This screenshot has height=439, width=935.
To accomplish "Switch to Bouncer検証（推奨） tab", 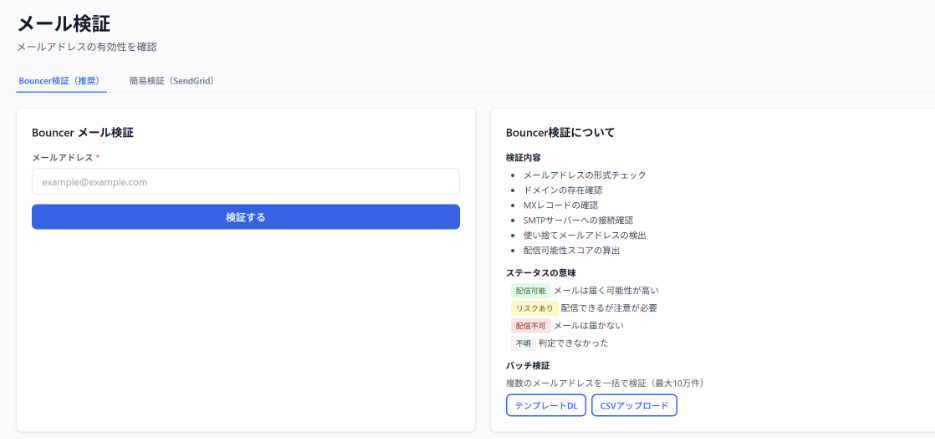I will (61, 81).
